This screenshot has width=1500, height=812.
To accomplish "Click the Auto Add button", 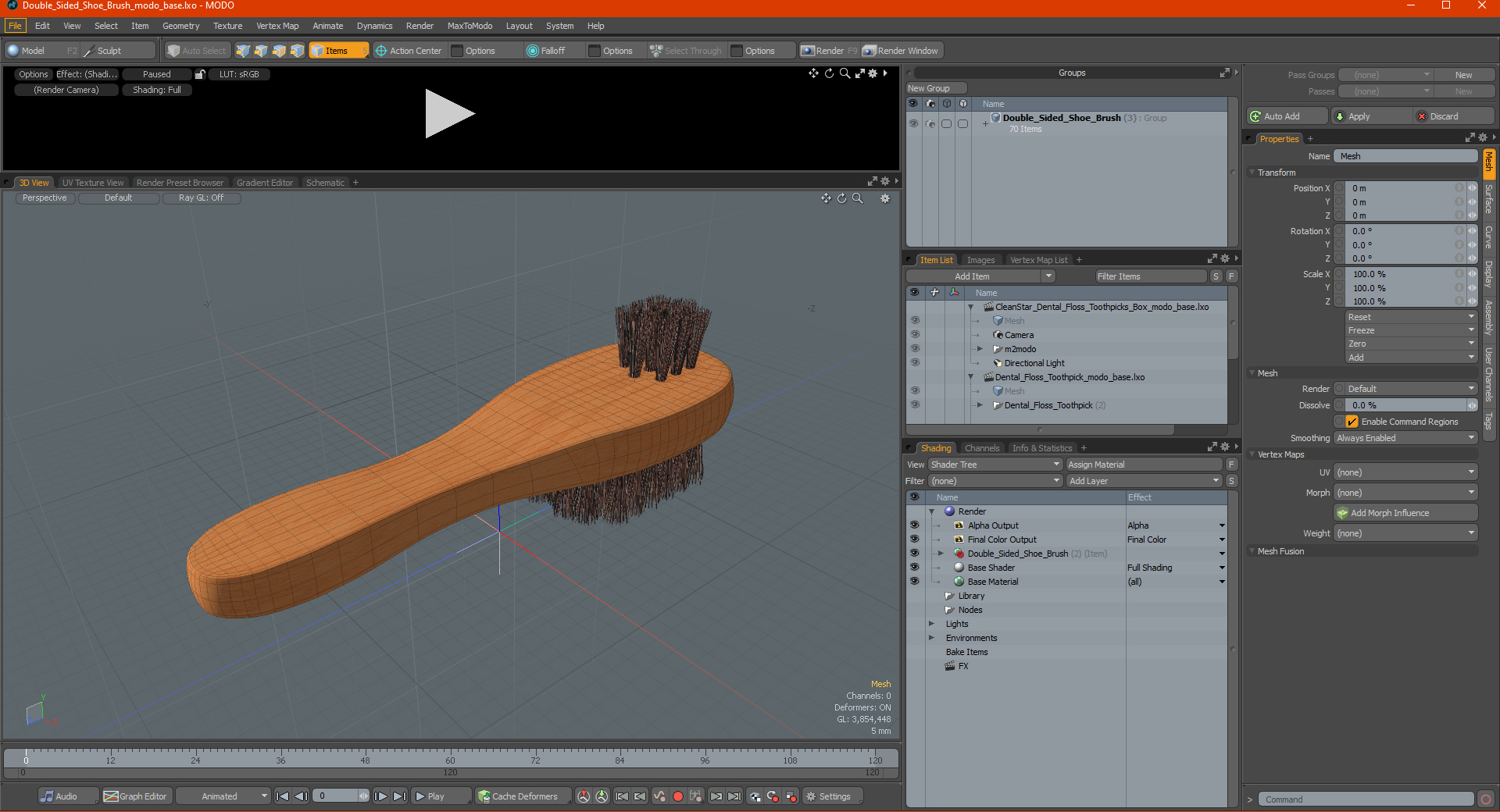I will click(1287, 116).
